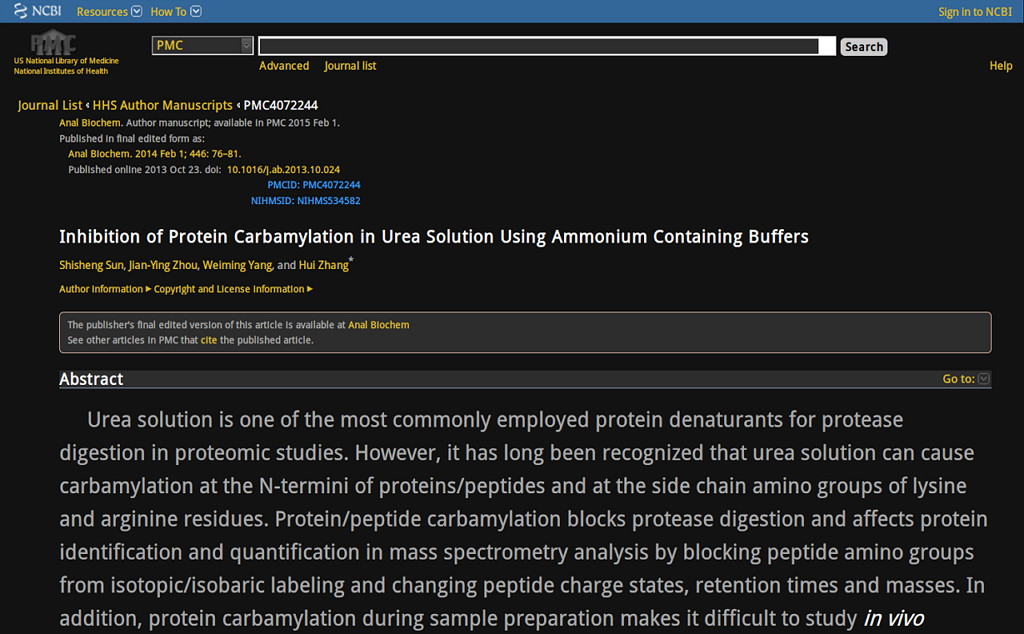1024x634 pixels.
Task: Click Sign in to NCBI
Action: (x=973, y=11)
